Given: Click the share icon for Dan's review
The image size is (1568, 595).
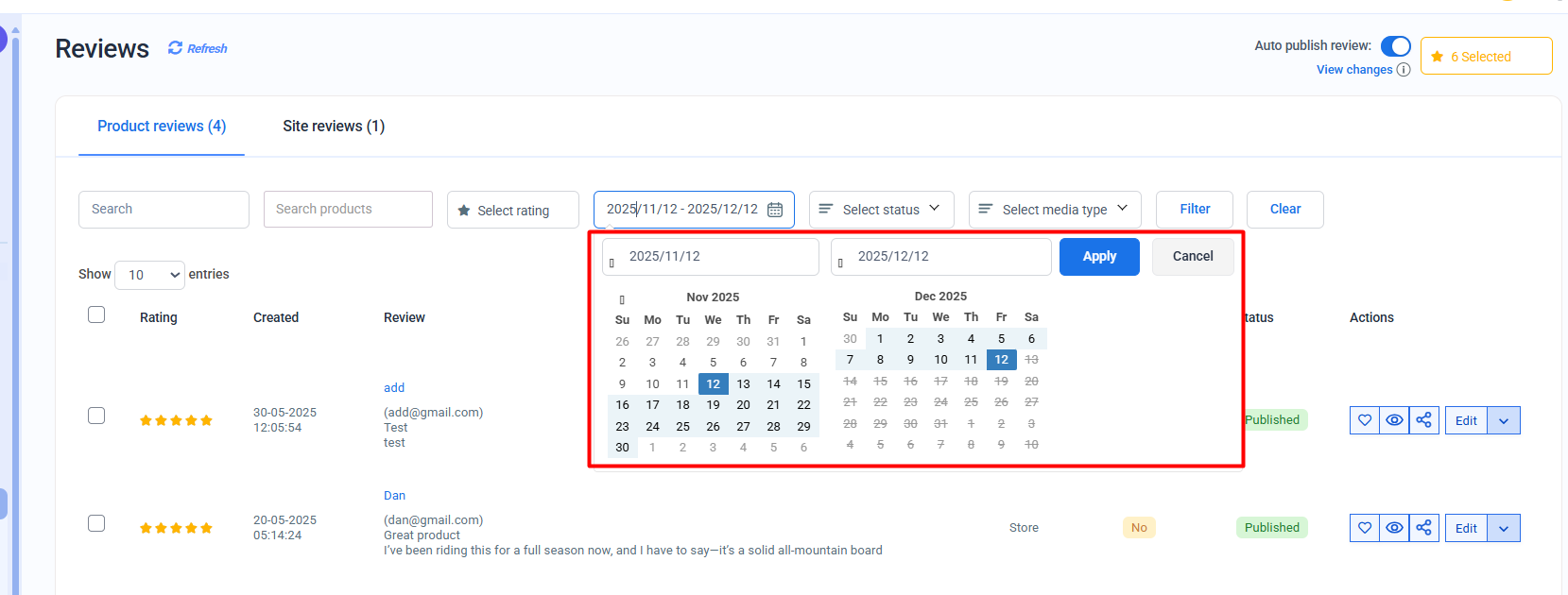Looking at the screenshot, I should pyautogui.click(x=1423, y=528).
